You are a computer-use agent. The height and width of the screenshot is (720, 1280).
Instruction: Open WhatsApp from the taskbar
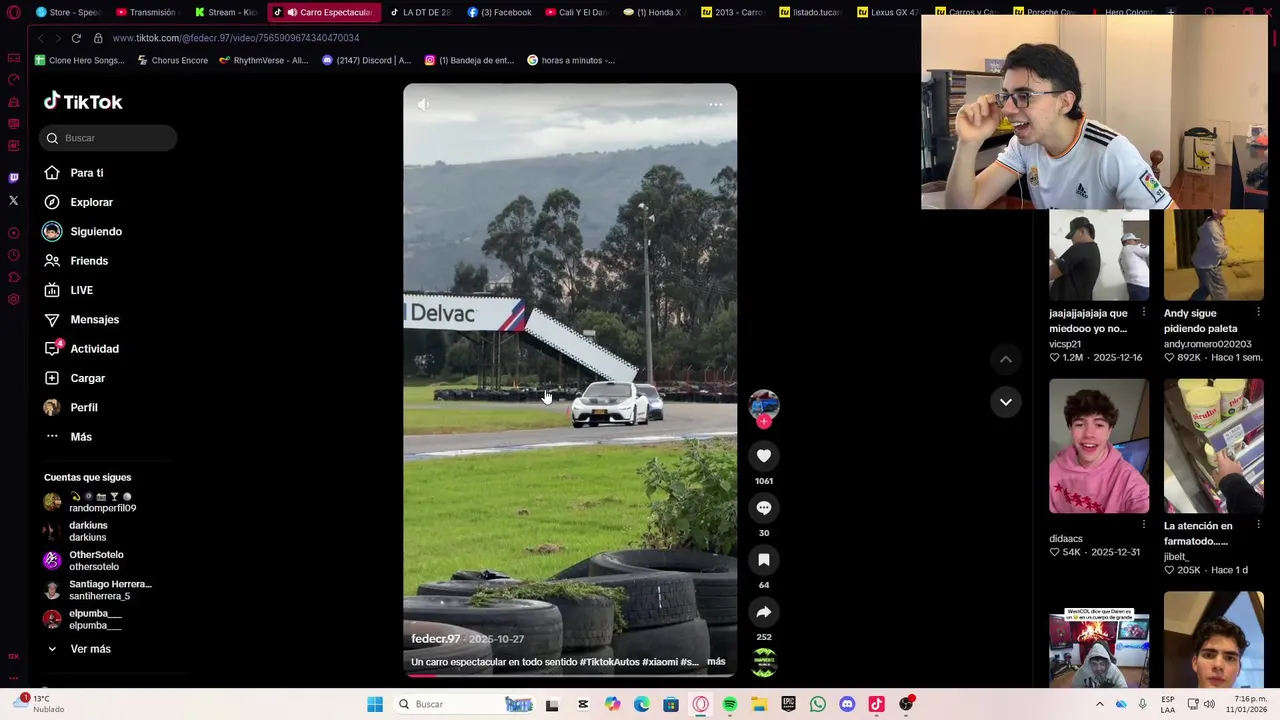[x=818, y=704]
